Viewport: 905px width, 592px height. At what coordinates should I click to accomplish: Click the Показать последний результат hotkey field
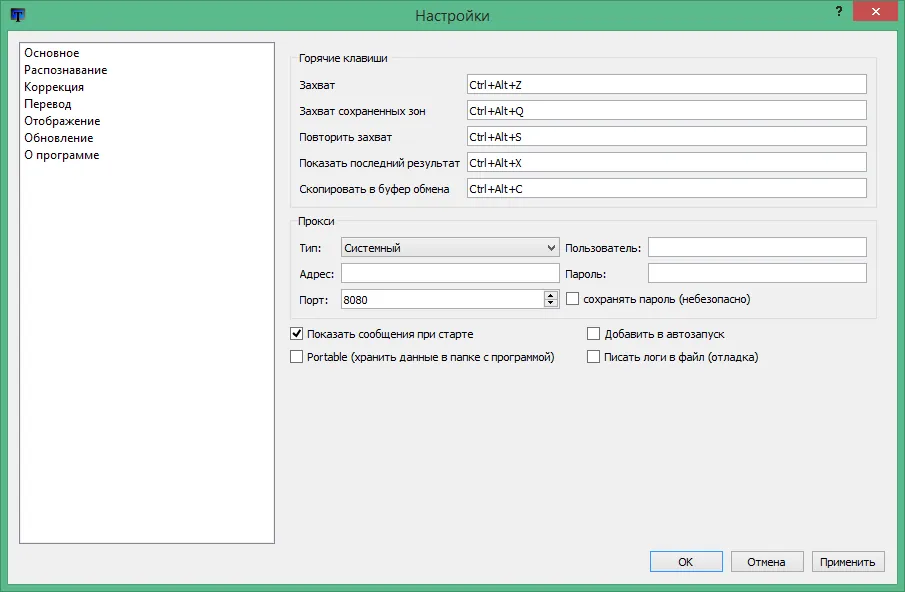pyautogui.click(x=667, y=162)
